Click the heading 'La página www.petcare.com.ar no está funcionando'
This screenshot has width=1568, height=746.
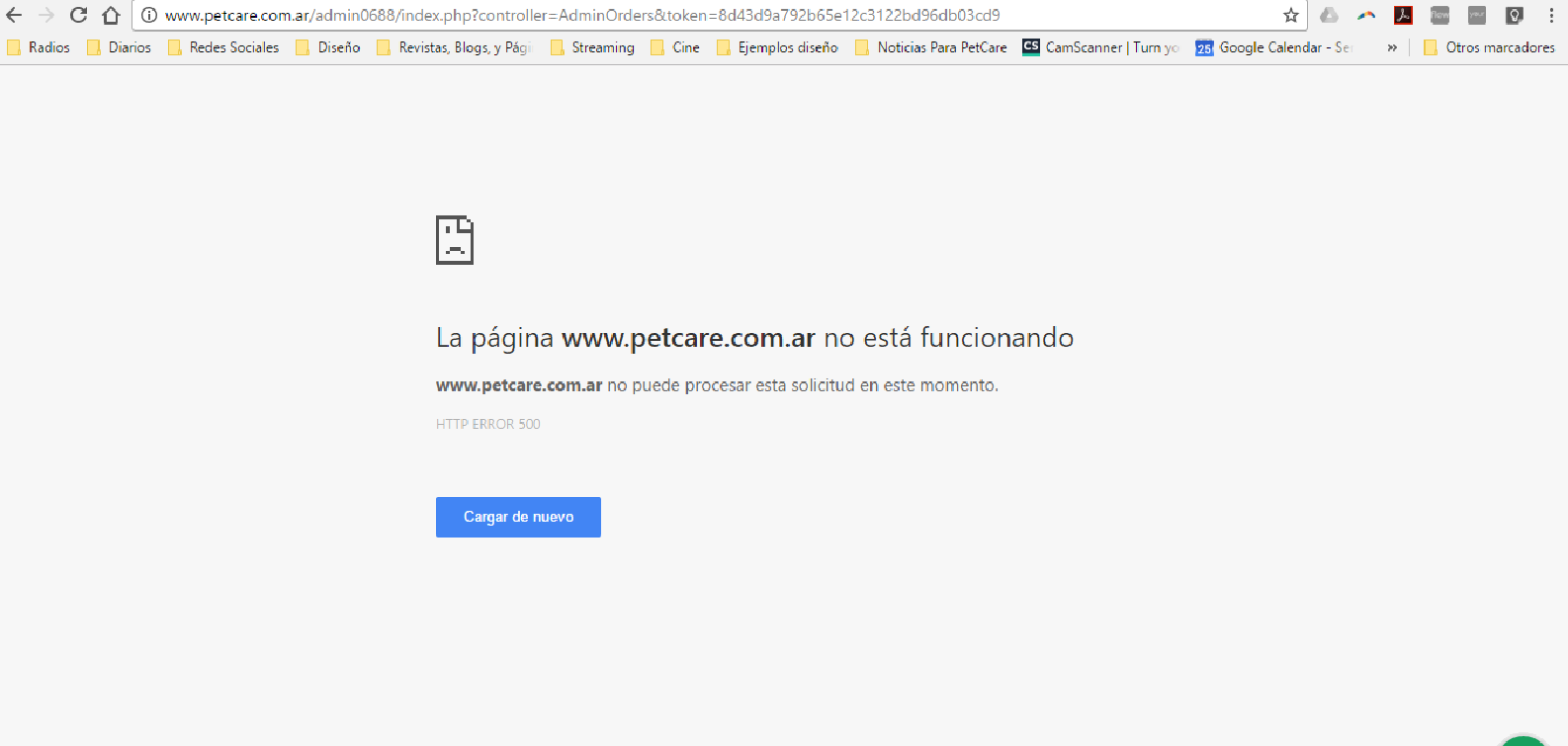(754, 338)
